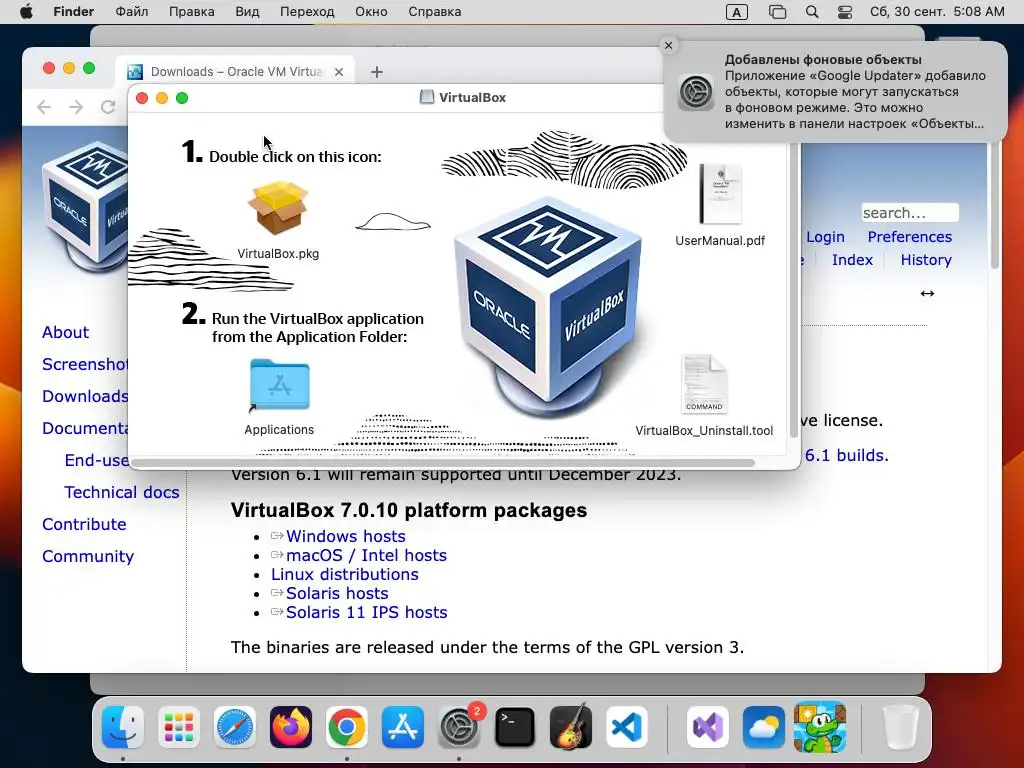Open Visual Studio Code from the Dock
This screenshot has width=1024, height=768.
tap(627, 727)
